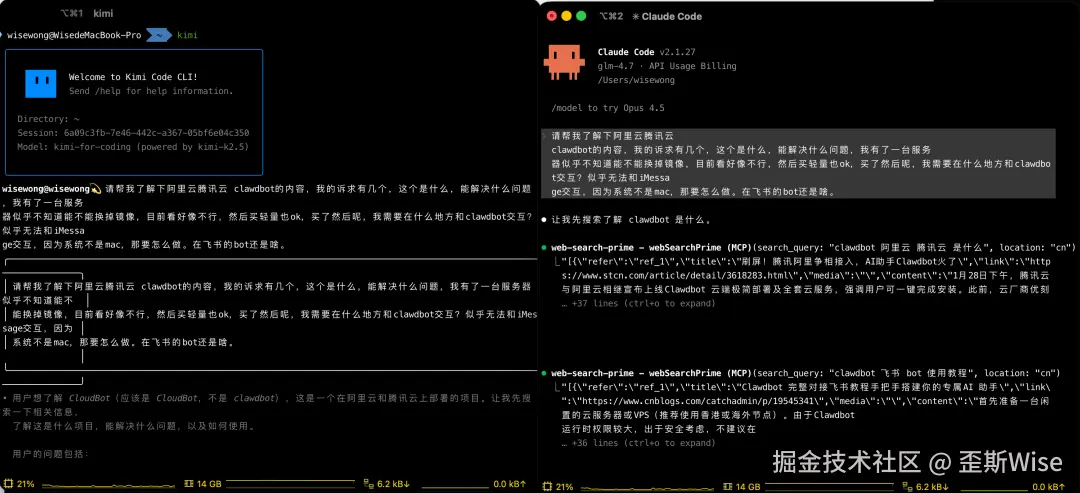This screenshot has height=493, width=1080.
Task: Click the 让我先搜索了解 clawdbot 是什么 message
Action: [632, 220]
